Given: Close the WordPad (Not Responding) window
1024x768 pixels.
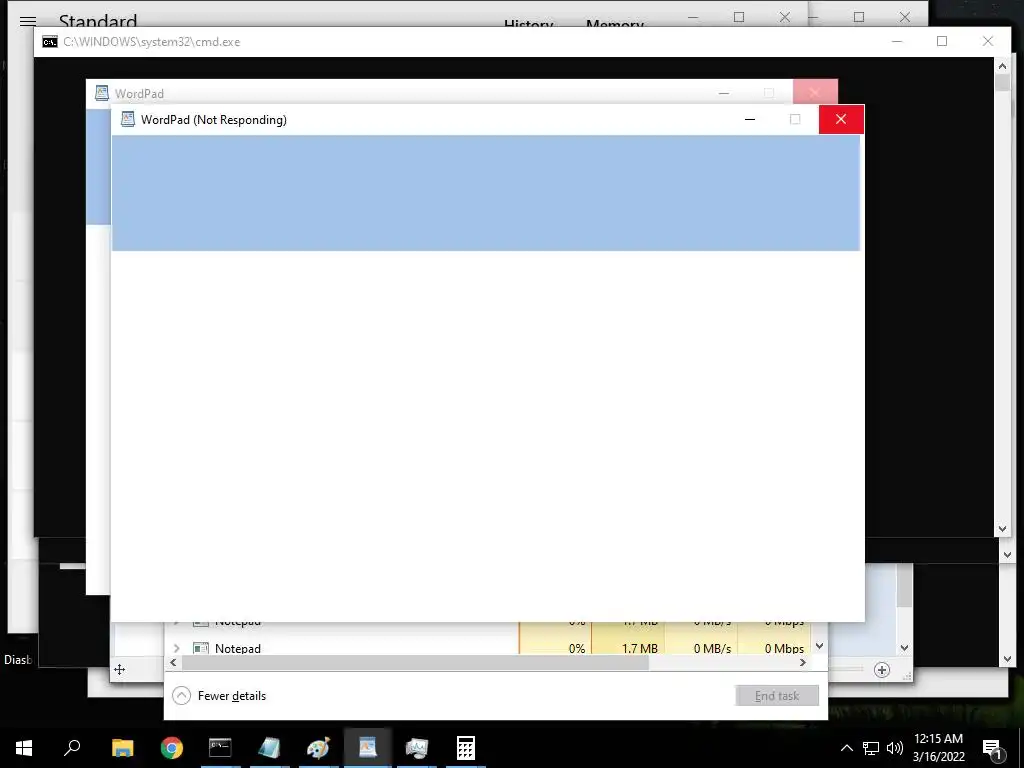Looking at the screenshot, I should (841, 119).
